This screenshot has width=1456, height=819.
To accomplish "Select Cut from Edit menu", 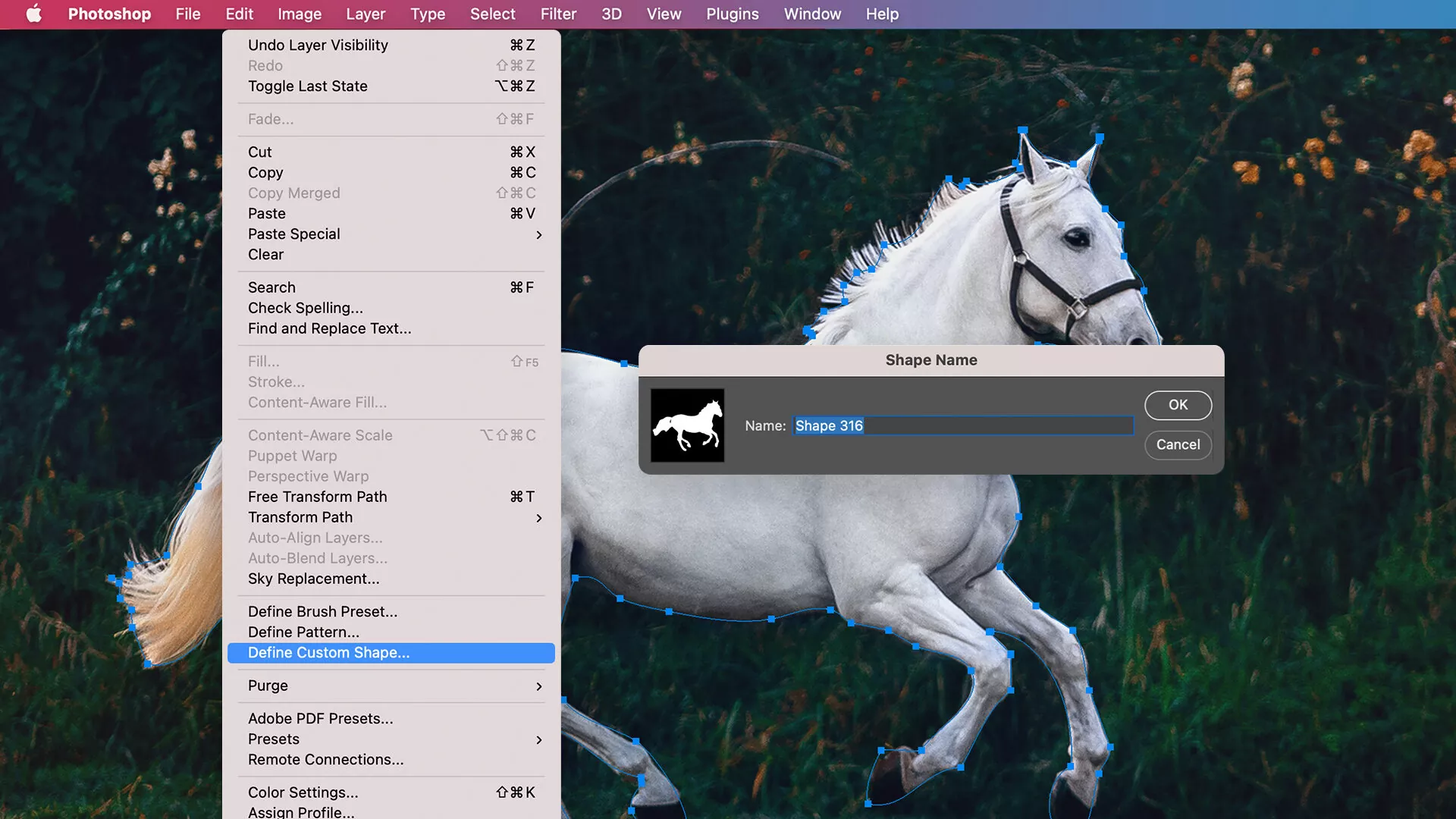I will coord(391,152).
